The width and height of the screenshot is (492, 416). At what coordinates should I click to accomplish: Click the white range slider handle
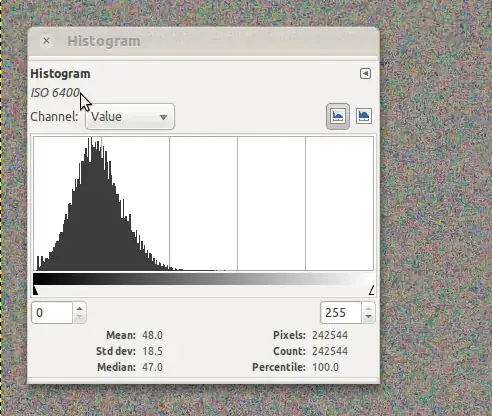click(372, 290)
